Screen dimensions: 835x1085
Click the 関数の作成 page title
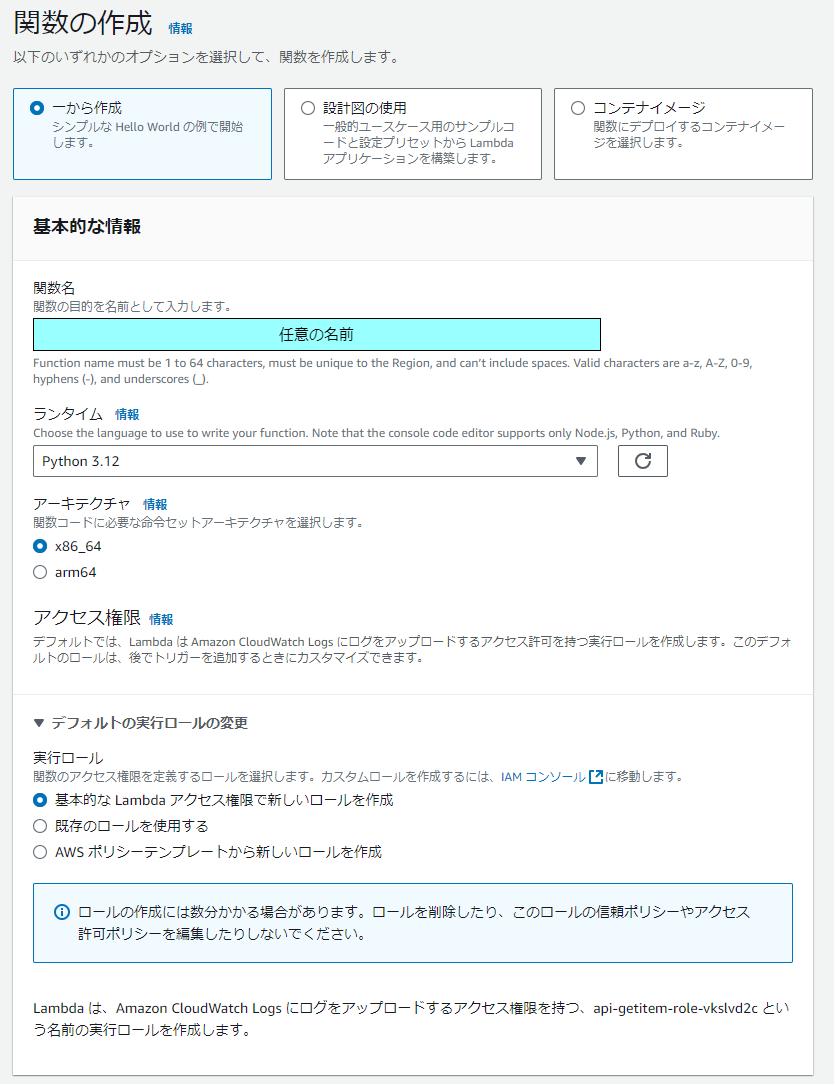coord(83,23)
